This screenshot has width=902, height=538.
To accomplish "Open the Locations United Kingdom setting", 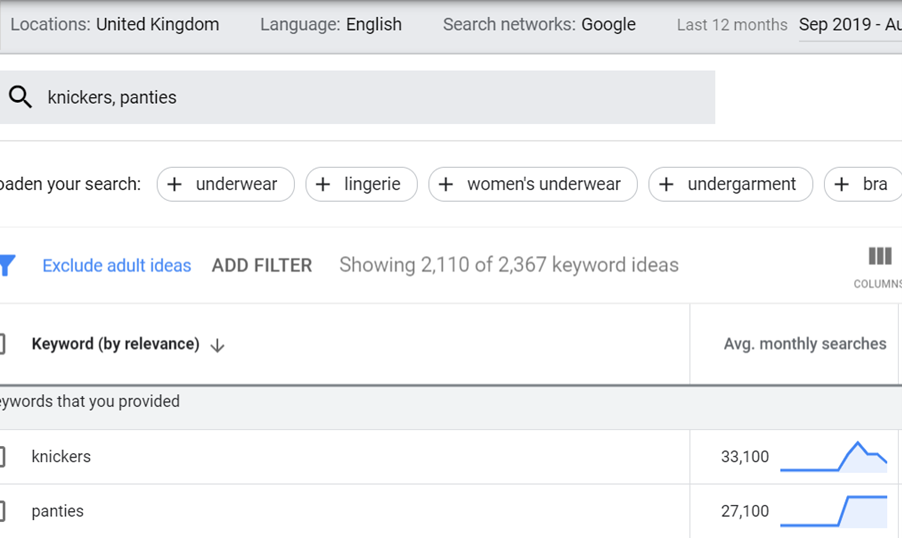I will pos(114,24).
